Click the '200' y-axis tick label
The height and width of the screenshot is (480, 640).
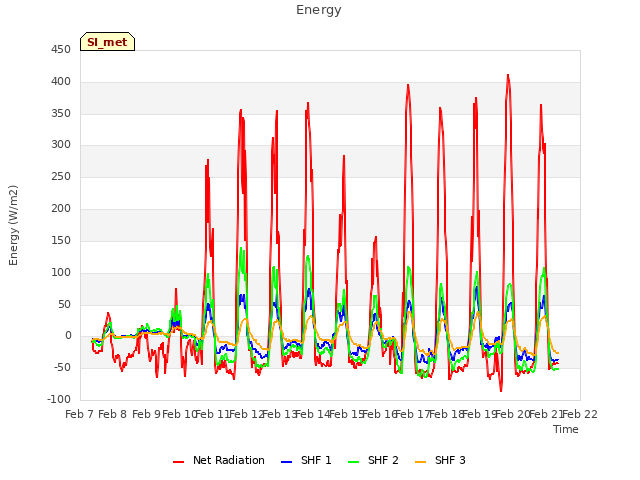pyautogui.click(x=61, y=209)
